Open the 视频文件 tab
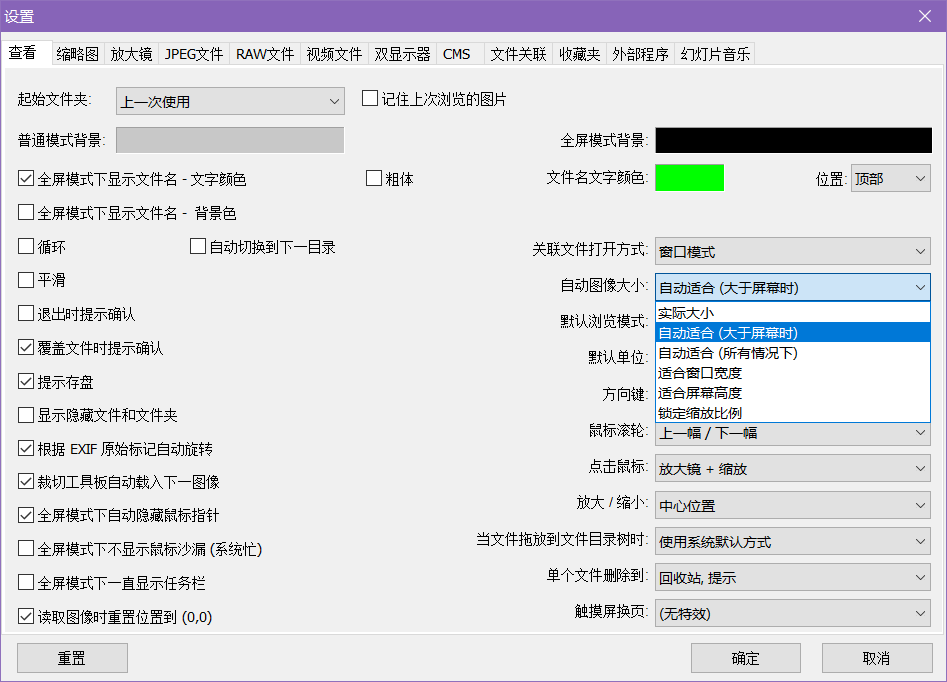This screenshot has width=947, height=682. tap(334, 54)
